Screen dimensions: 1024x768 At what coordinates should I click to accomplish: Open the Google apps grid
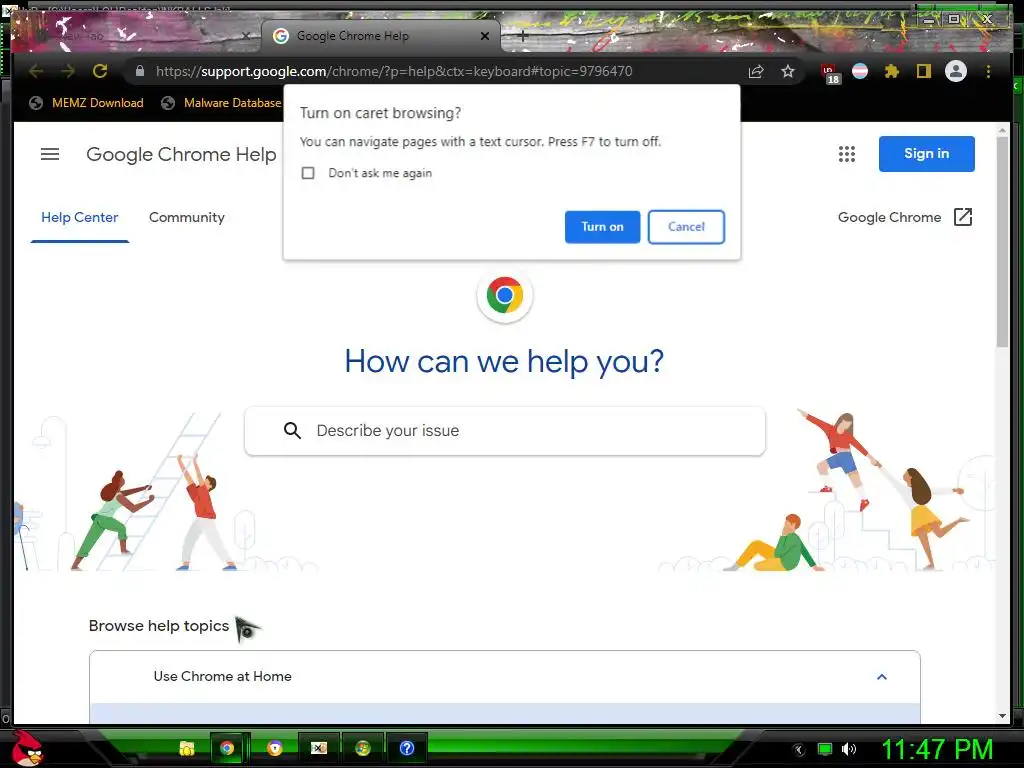846,154
